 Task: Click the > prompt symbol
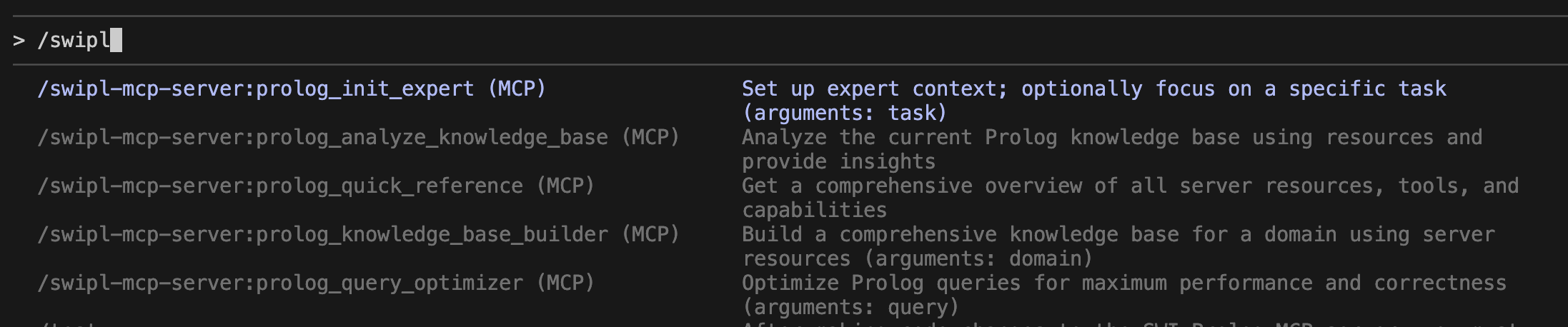click(19, 41)
